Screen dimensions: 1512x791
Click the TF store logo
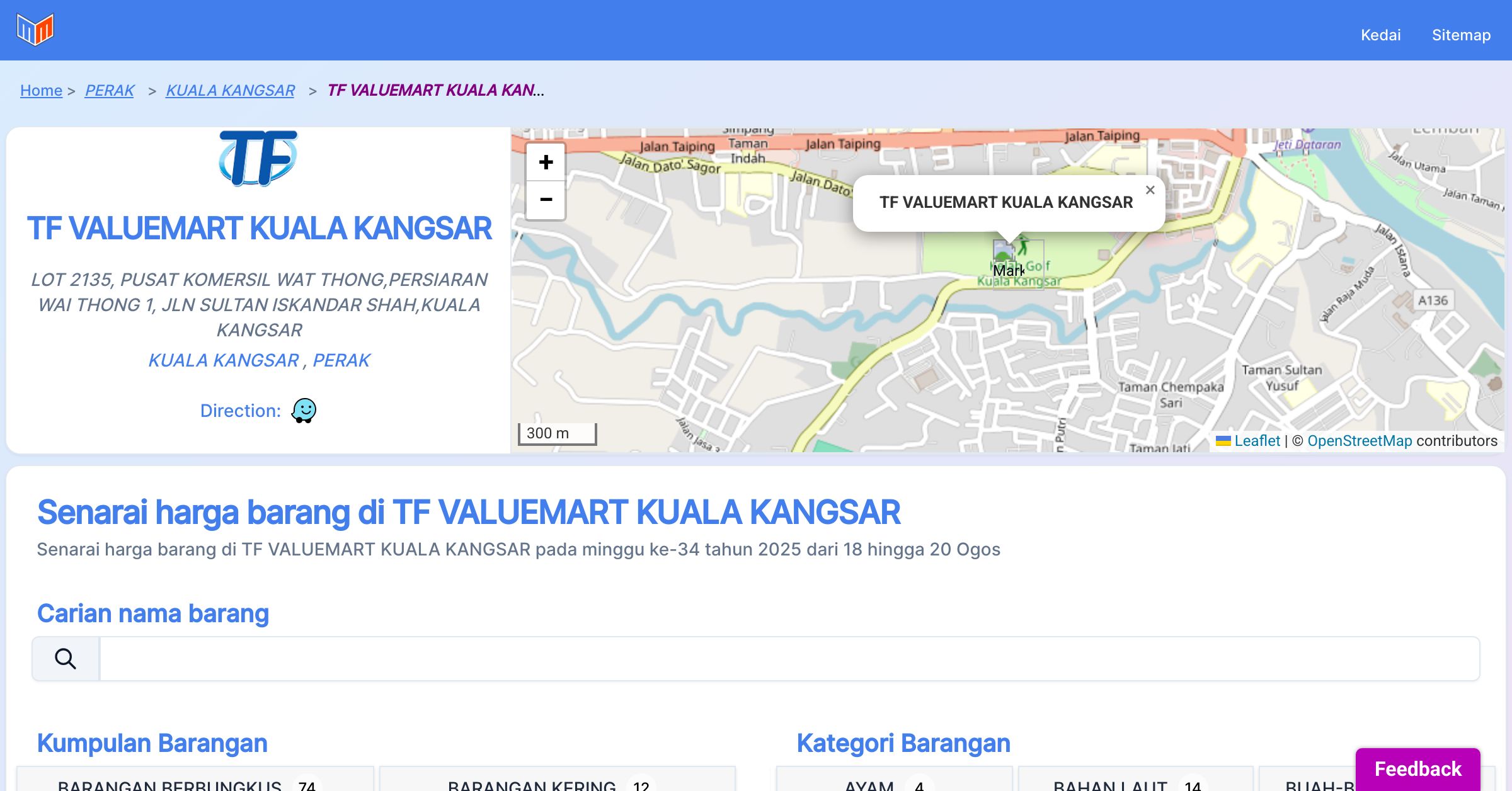coord(258,158)
